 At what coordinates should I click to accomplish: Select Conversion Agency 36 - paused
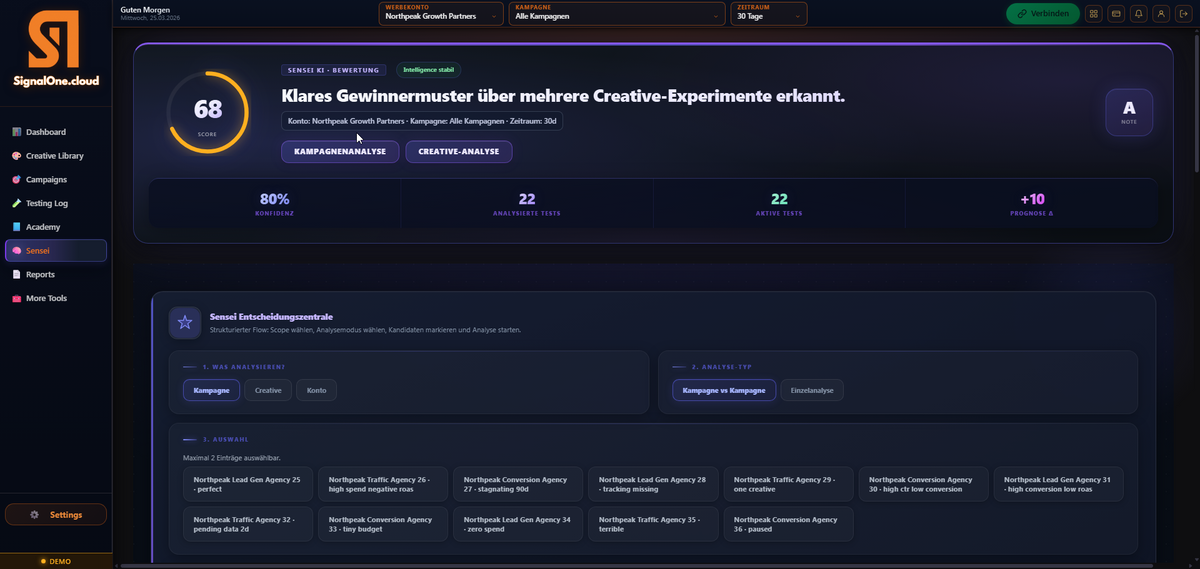(788, 524)
